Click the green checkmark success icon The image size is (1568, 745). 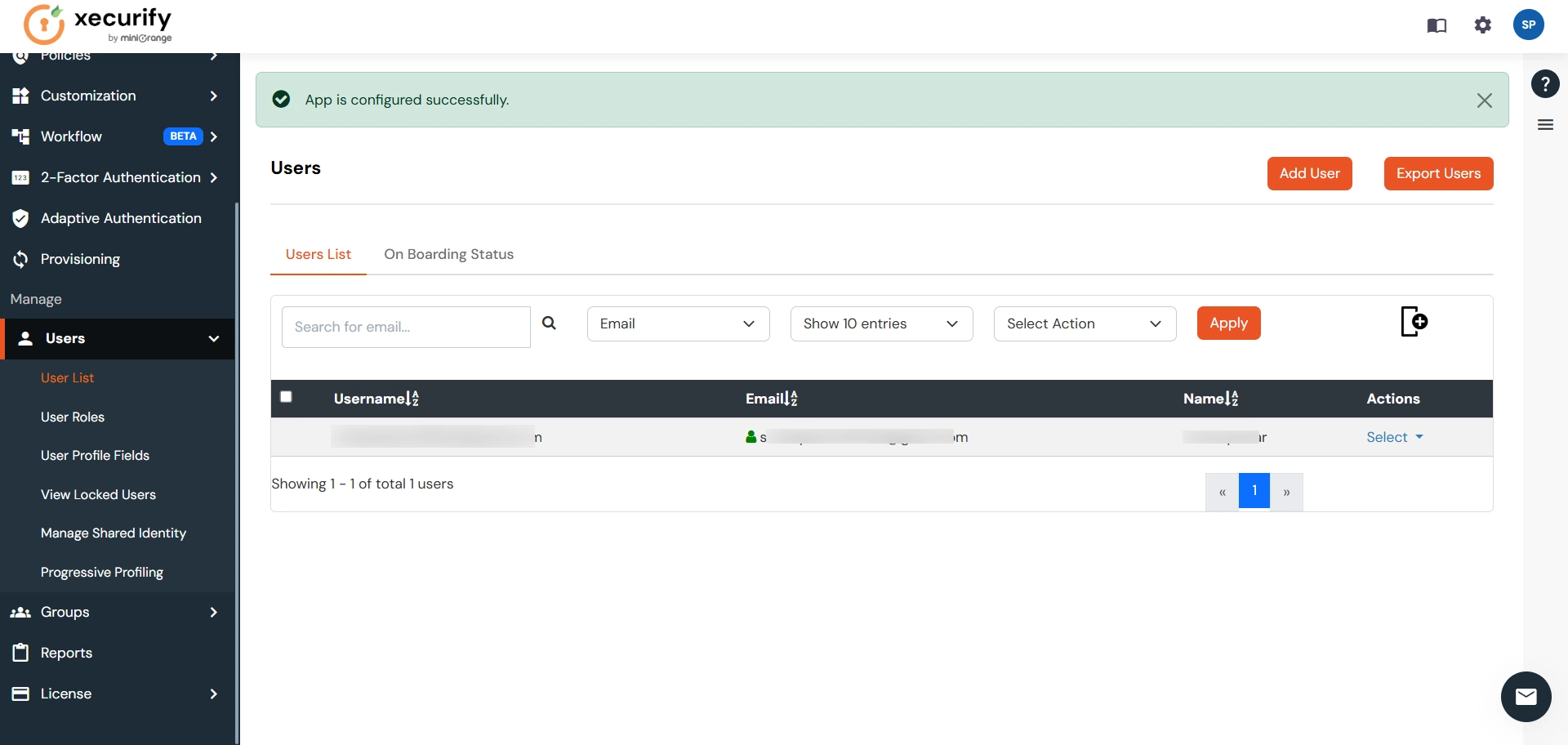point(281,99)
